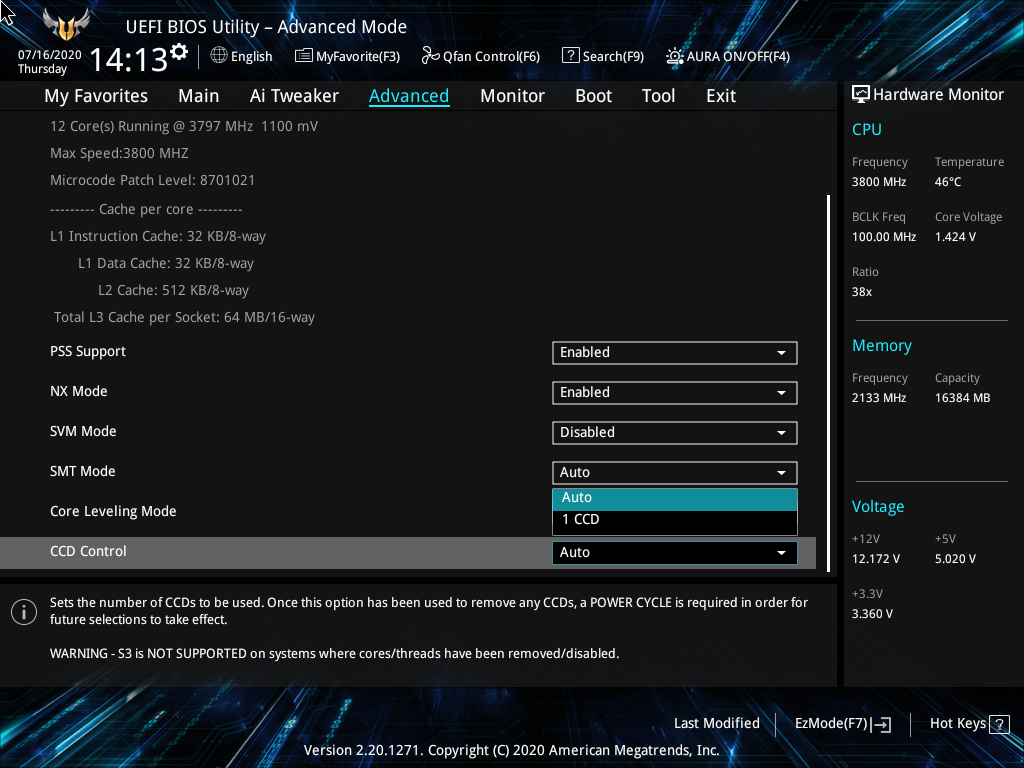Click L1 Instruction Cache line

(x=157, y=236)
